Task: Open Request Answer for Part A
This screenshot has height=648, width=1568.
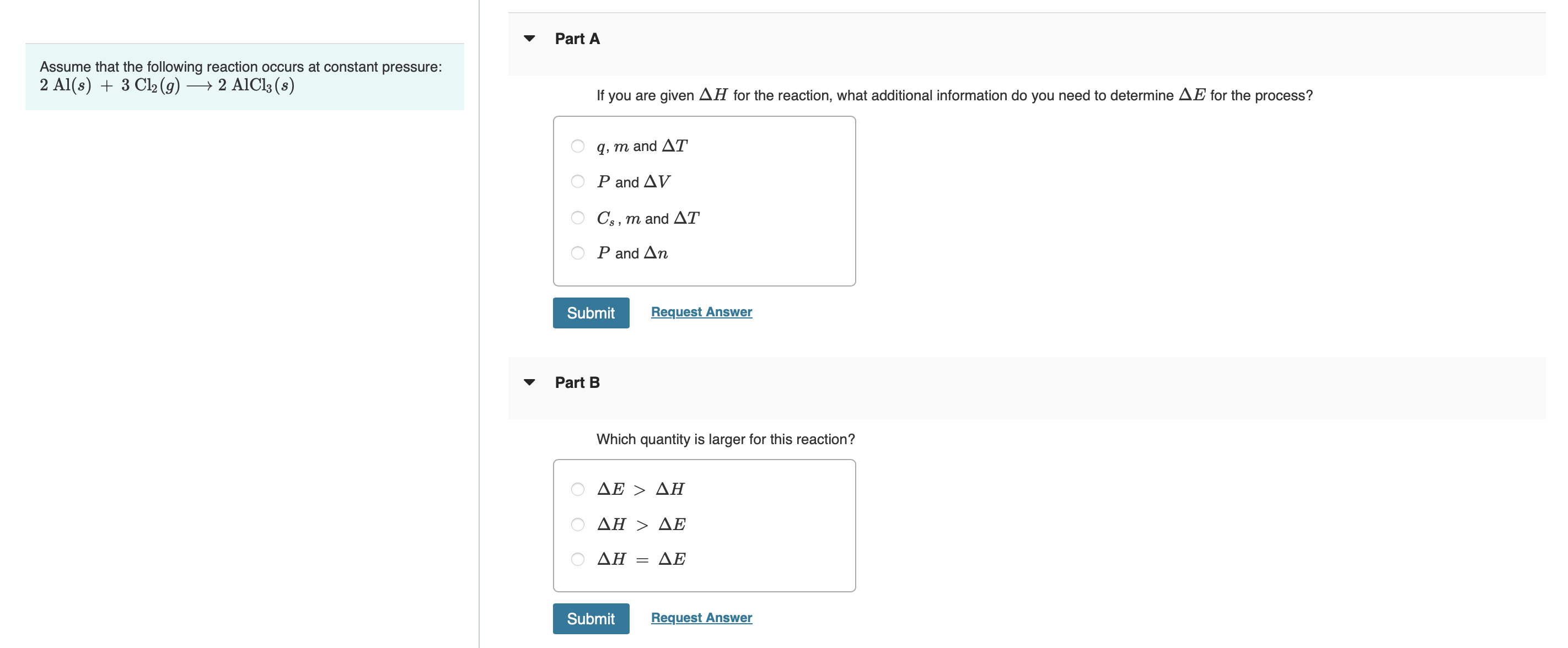Action: pos(701,311)
